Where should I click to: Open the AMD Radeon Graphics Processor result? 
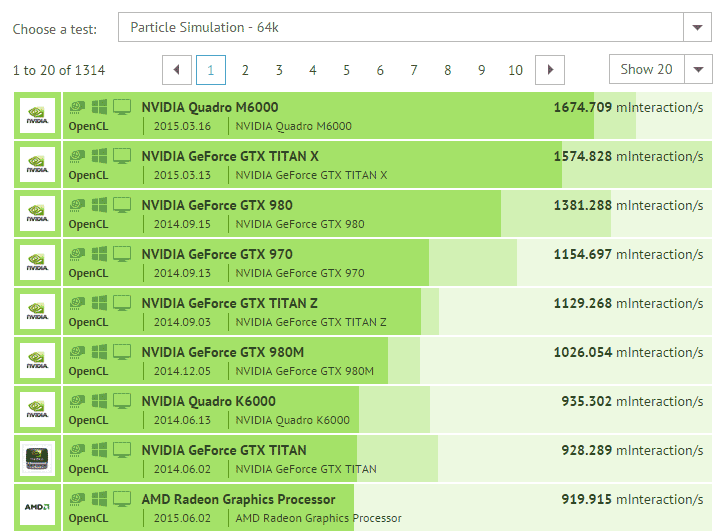tap(238, 499)
